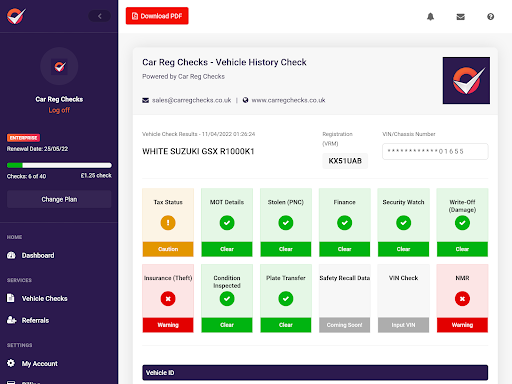
Task: Click the NMR red cross icon
Action: tap(462, 299)
